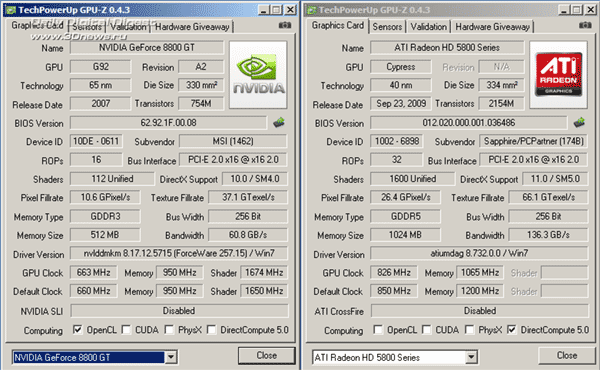Click the Close button in the NVIDIA window
This screenshot has width=600, height=370.
coord(267,355)
